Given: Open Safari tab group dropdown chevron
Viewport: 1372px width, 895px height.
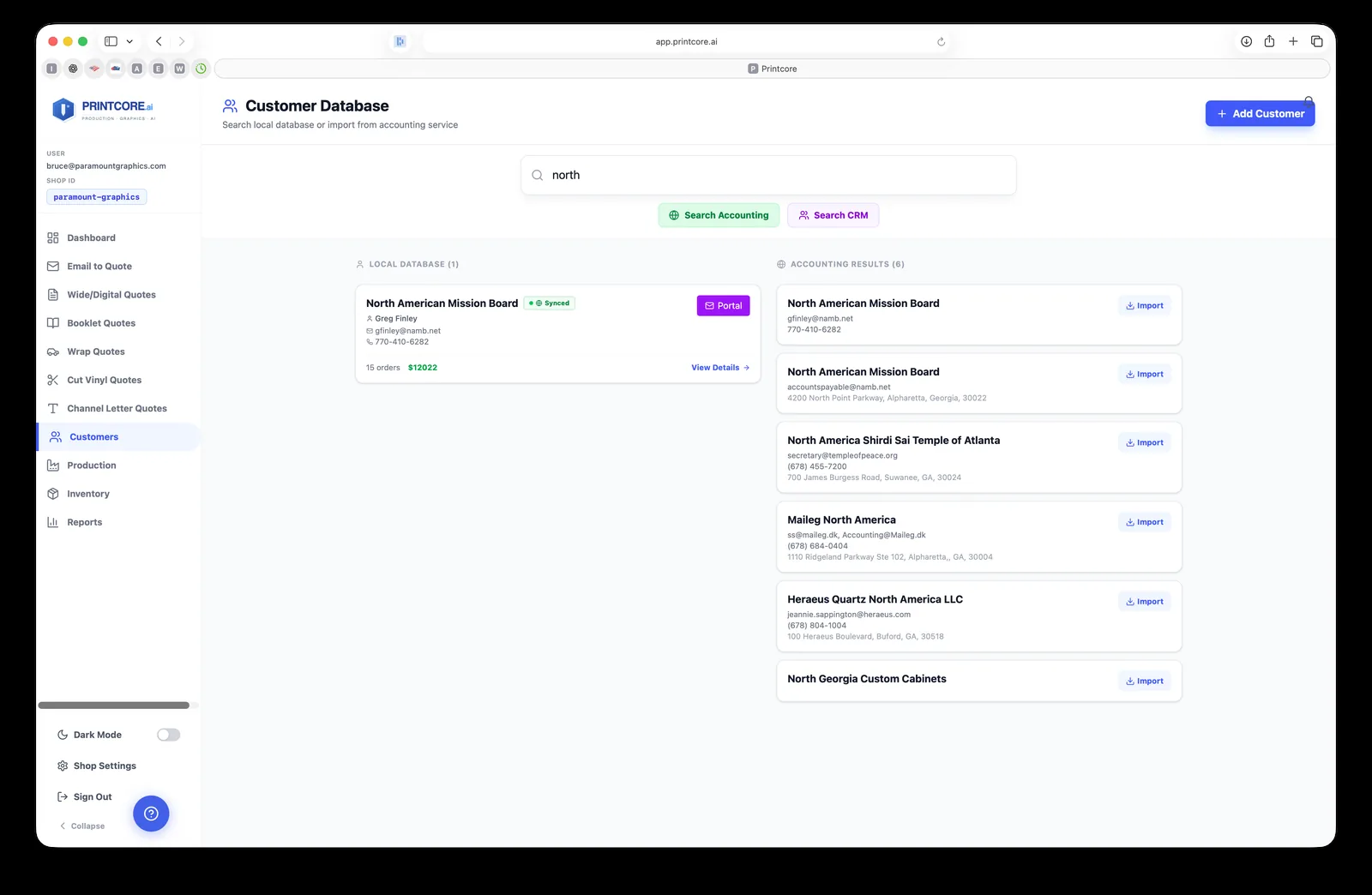Looking at the screenshot, I should tap(129, 41).
